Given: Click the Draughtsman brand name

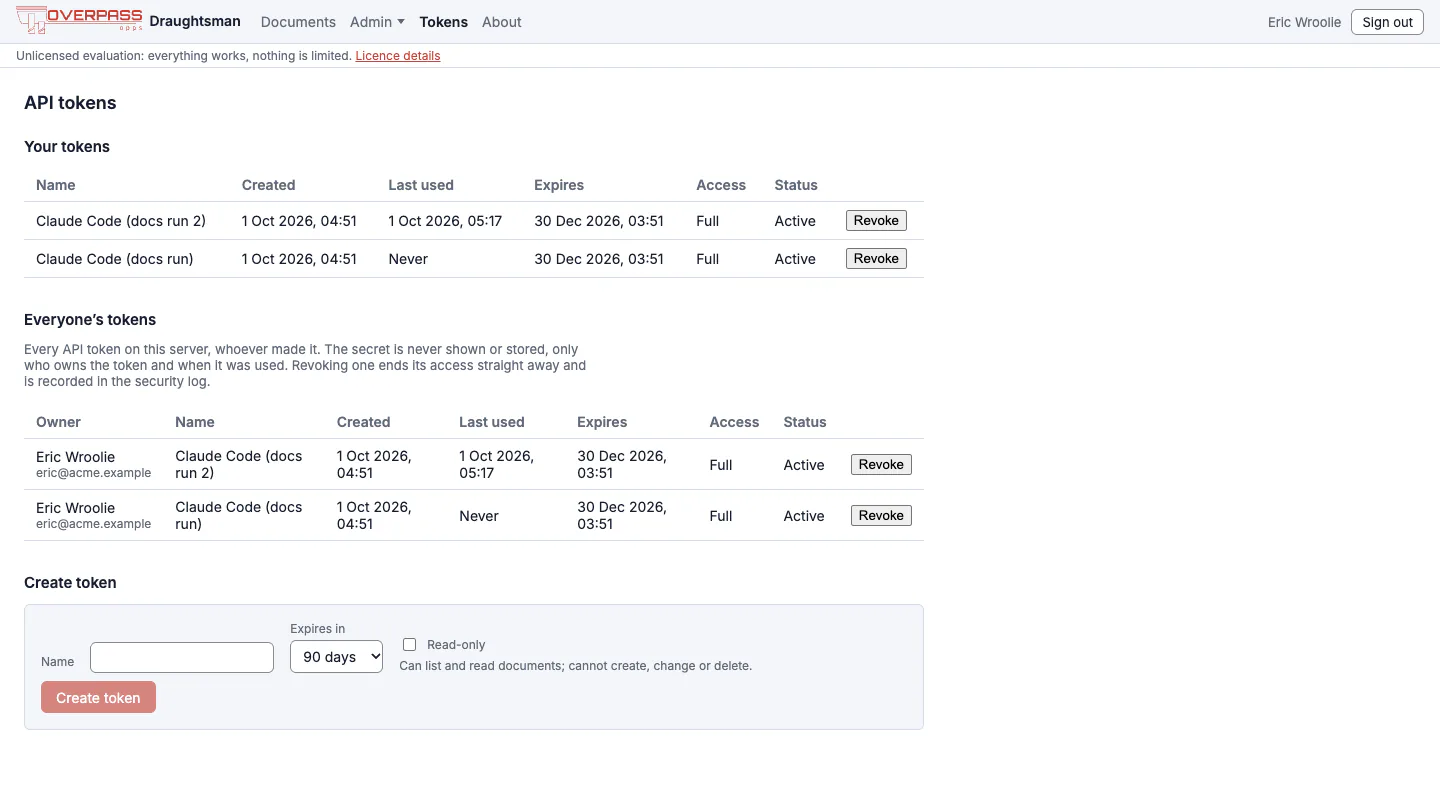Looking at the screenshot, I should point(195,22).
